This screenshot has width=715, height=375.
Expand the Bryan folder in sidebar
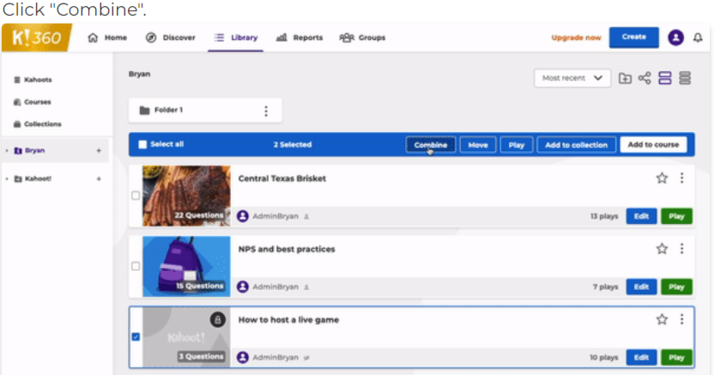coord(7,151)
